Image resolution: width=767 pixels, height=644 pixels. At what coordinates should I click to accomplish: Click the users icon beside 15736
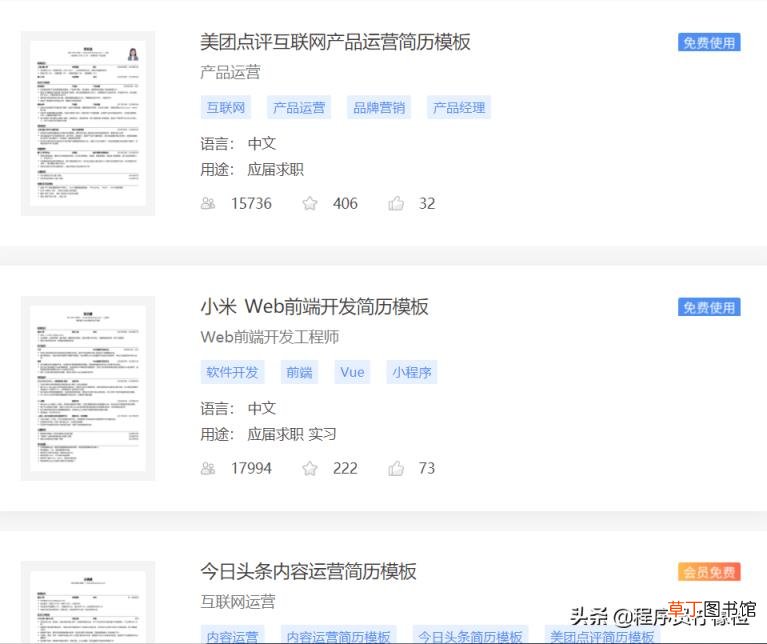[208, 203]
